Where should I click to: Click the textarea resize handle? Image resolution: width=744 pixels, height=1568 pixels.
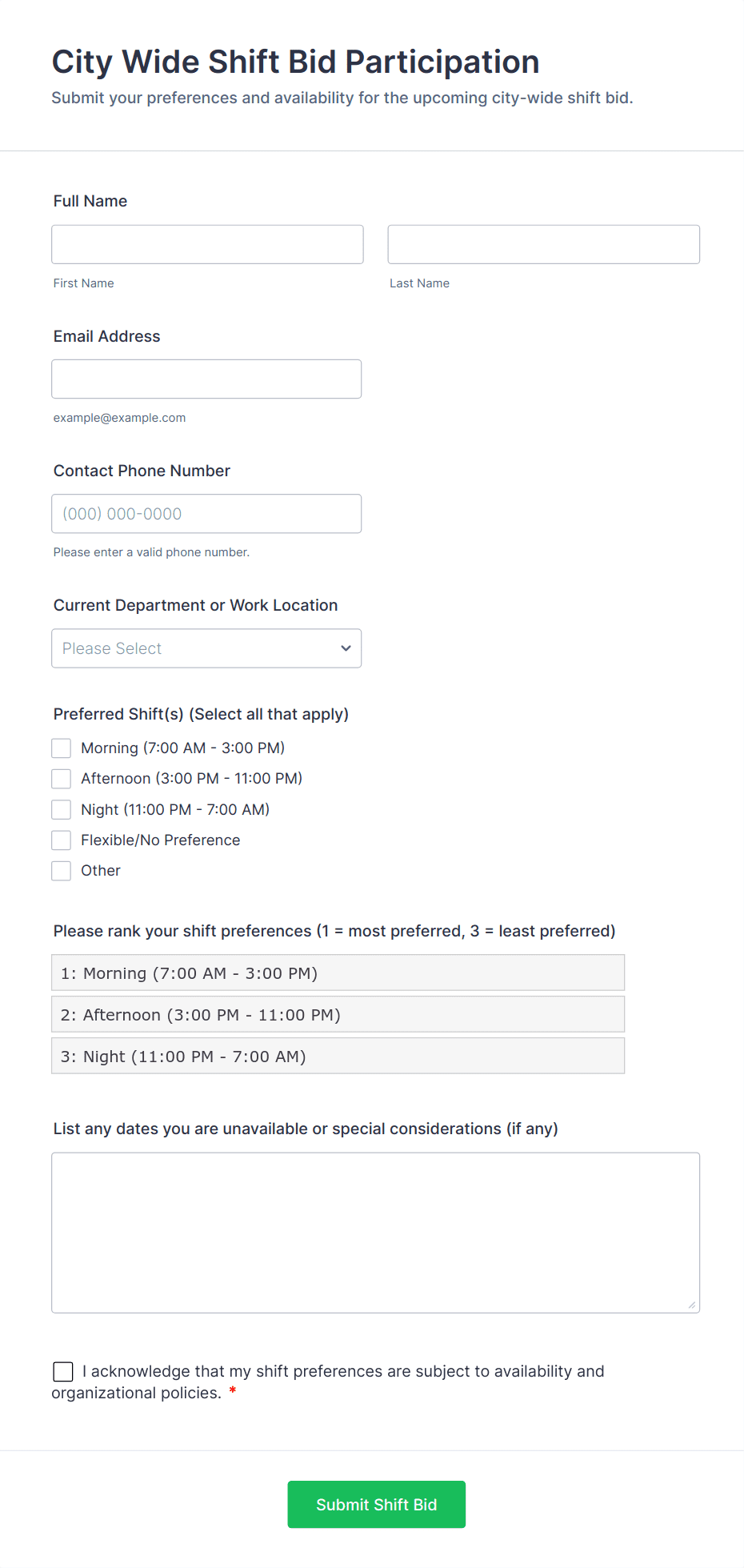692,1305
